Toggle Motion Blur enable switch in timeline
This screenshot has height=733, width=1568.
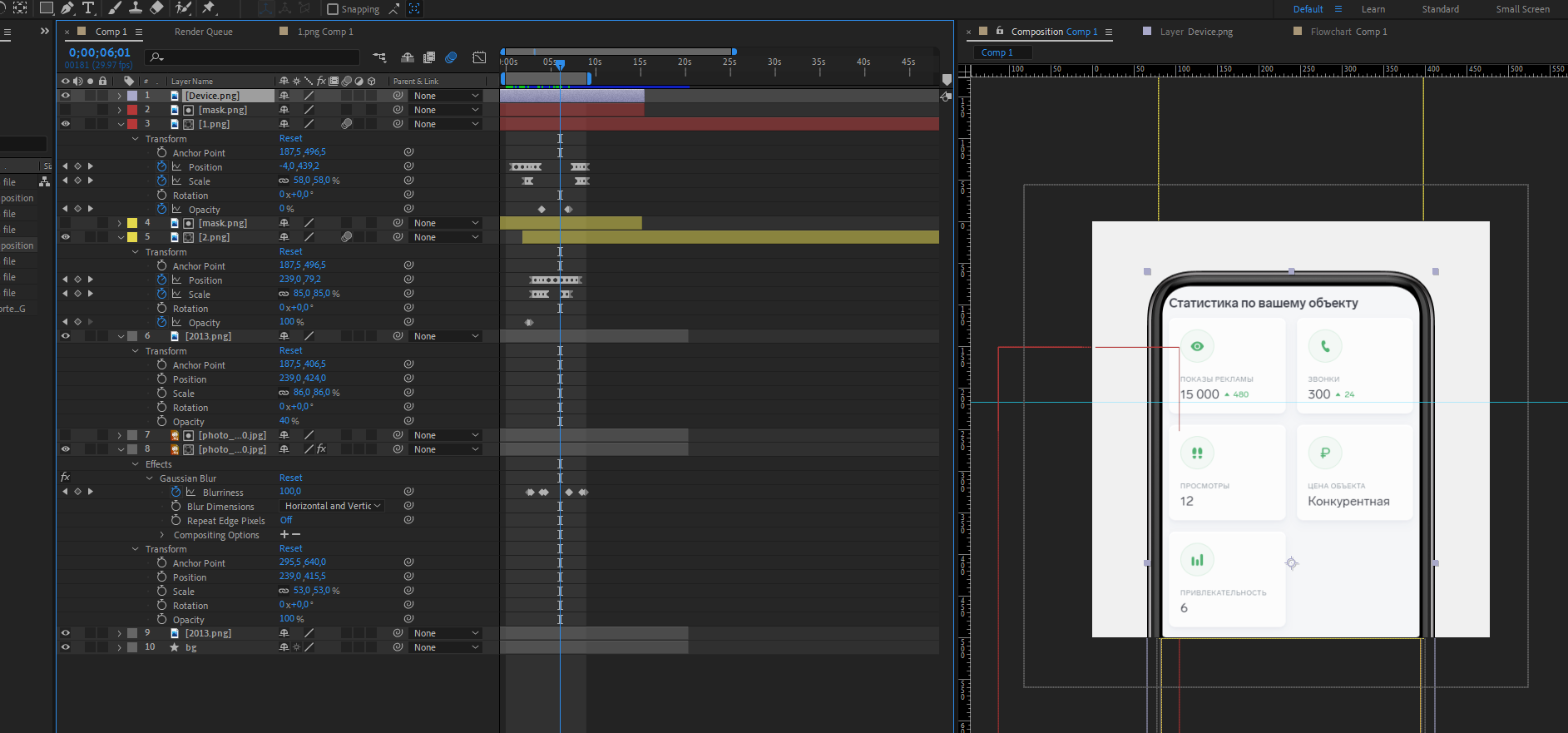[x=451, y=57]
